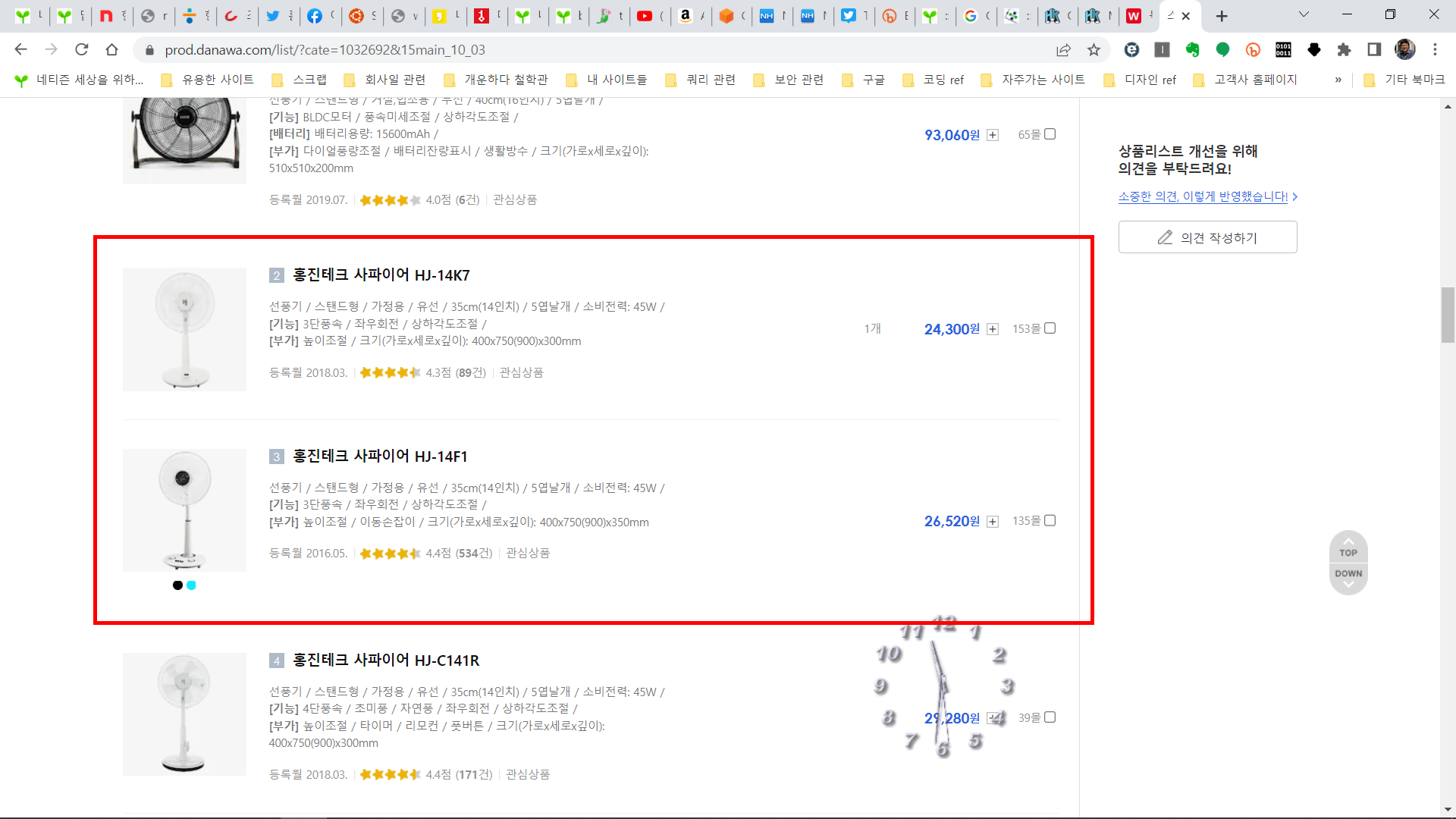Close the active danawa tab
The image size is (1456, 819).
(x=1186, y=16)
